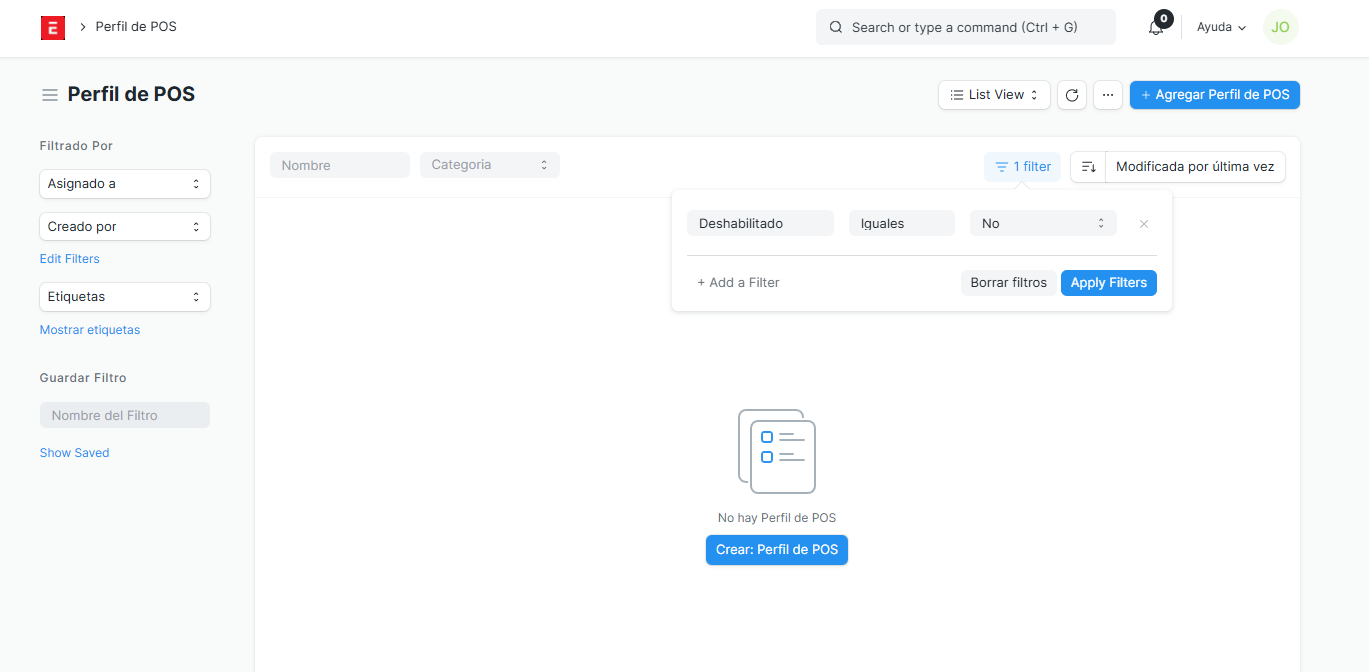The width and height of the screenshot is (1369, 672).
Task: Toggle sort direction icon
Action: pyautogui.click(x=1088, y=167)
